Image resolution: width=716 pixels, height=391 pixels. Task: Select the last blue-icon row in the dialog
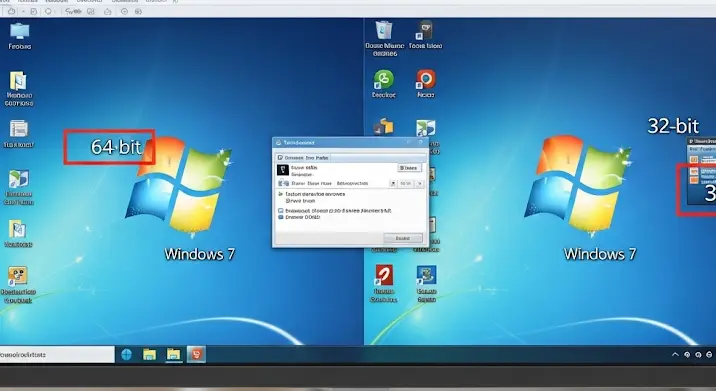[299, 217]
